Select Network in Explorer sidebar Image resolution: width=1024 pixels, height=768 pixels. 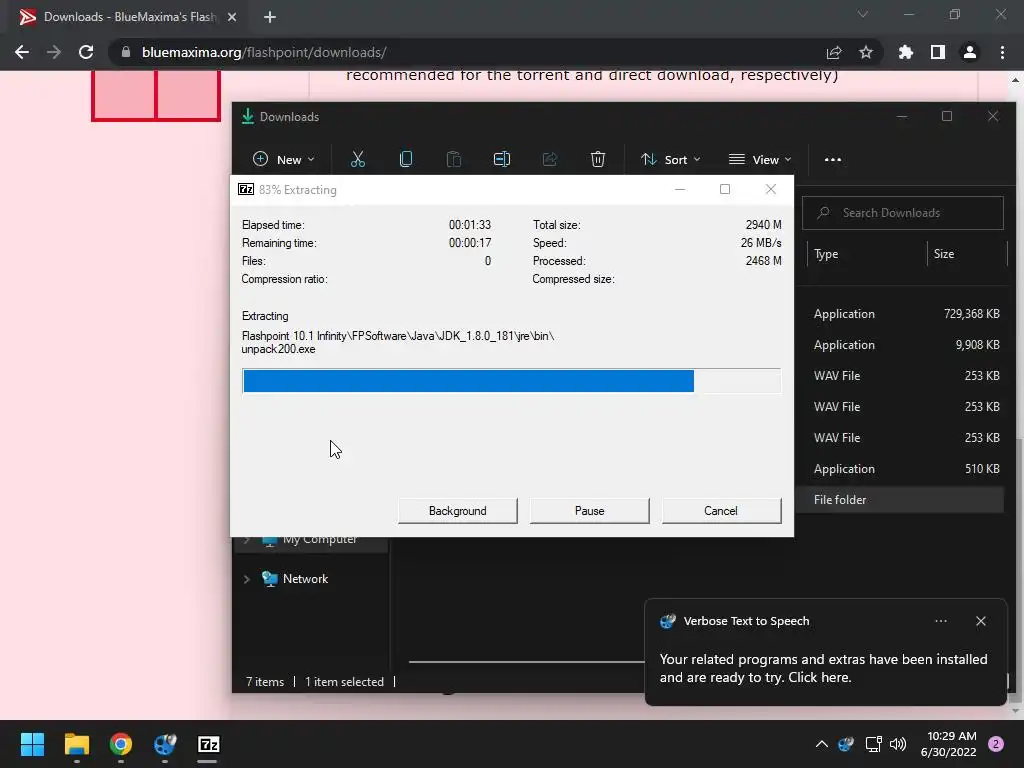point(305,579)
